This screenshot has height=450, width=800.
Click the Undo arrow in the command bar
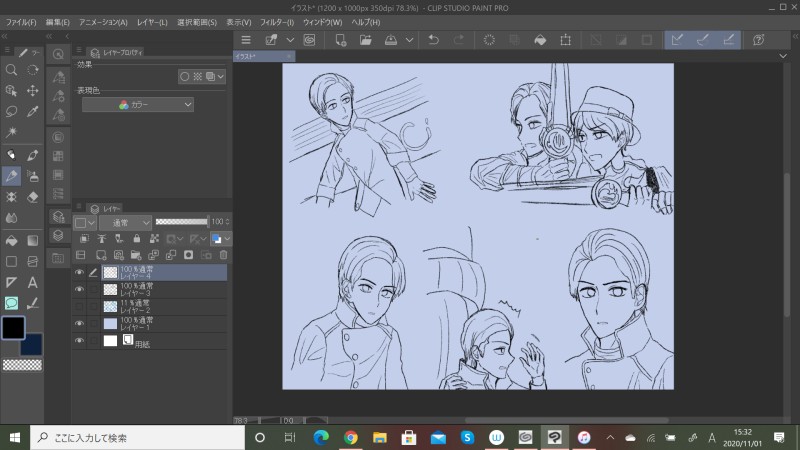click(x=433, y=40)
